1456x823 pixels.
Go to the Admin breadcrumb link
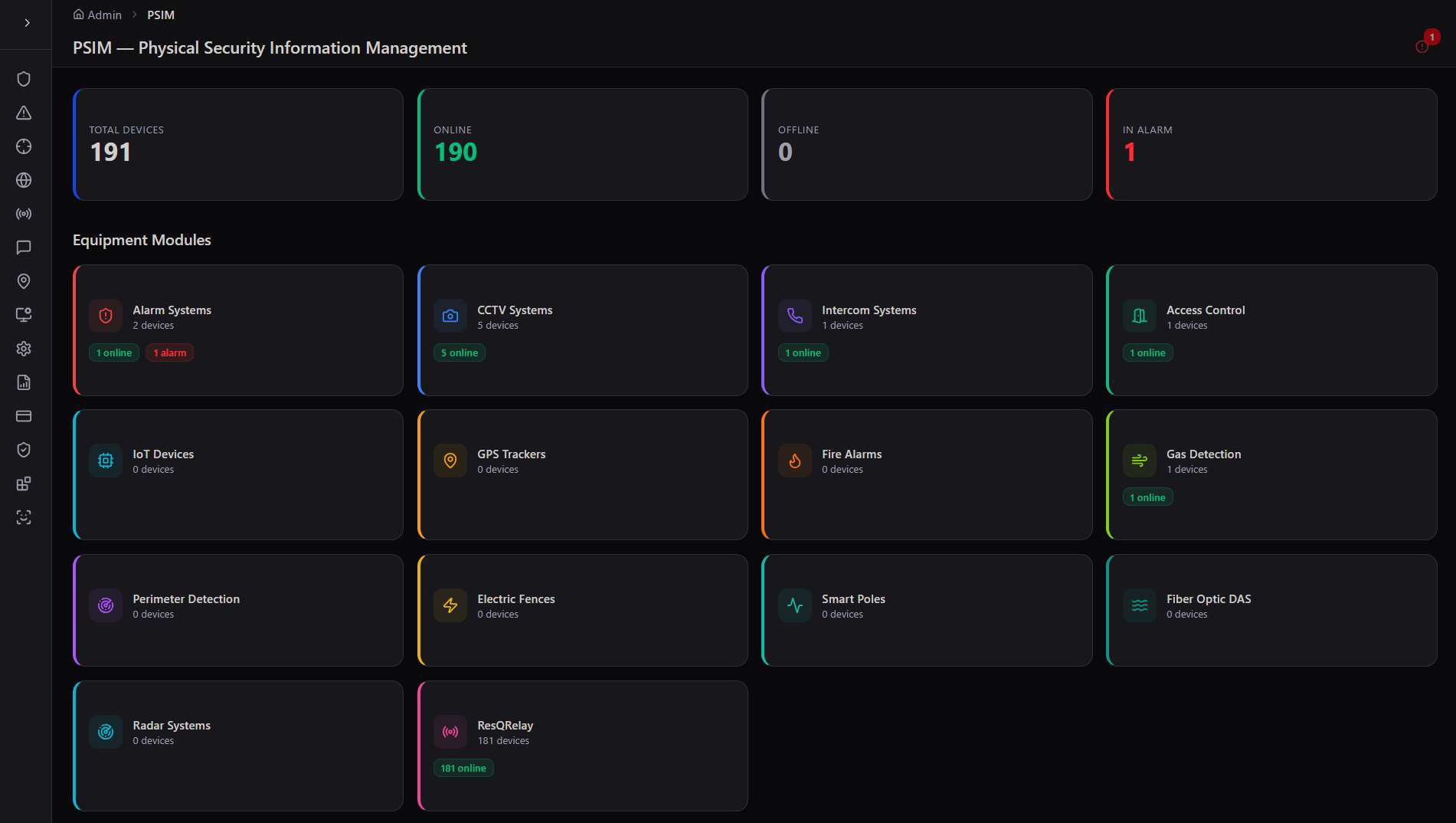click(x=97, y=15)
